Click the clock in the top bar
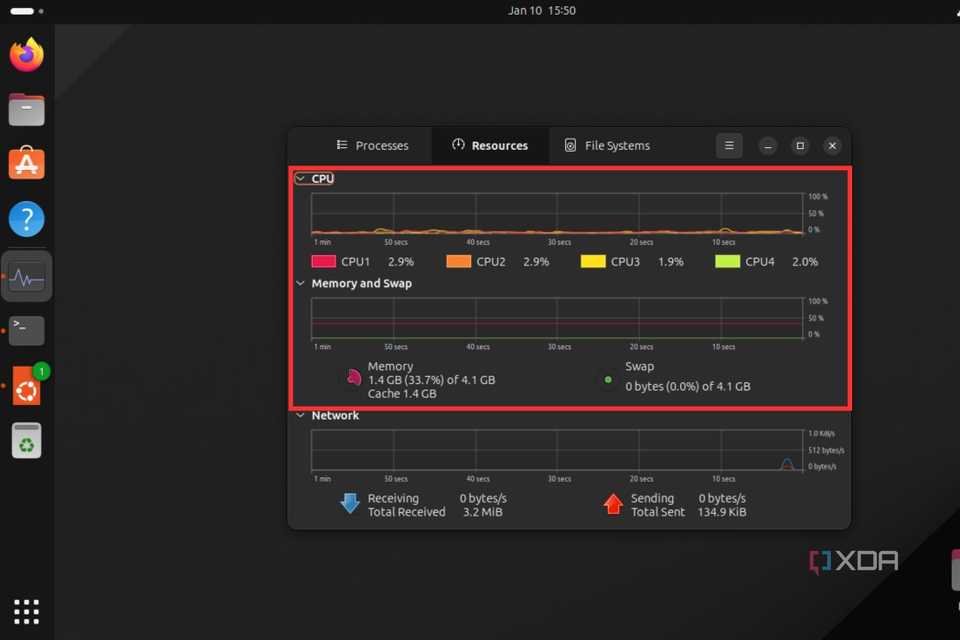 (x=542, y=11)
